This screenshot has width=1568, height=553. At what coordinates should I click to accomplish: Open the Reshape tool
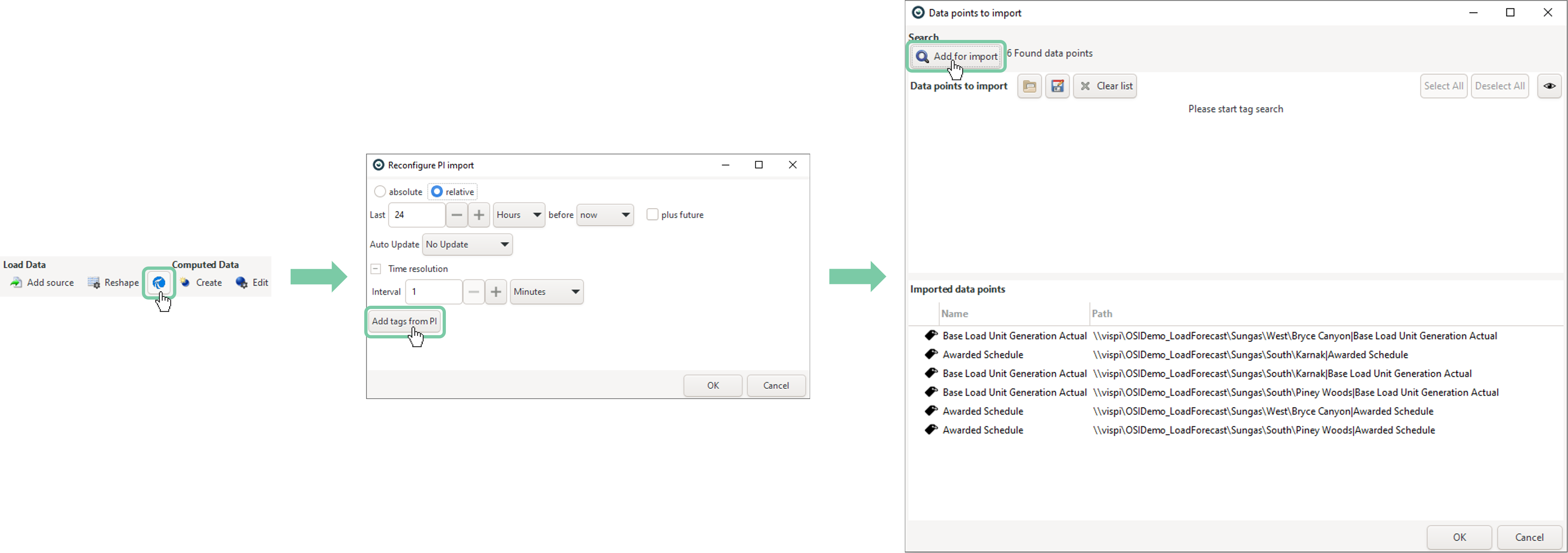pos(113,282)
